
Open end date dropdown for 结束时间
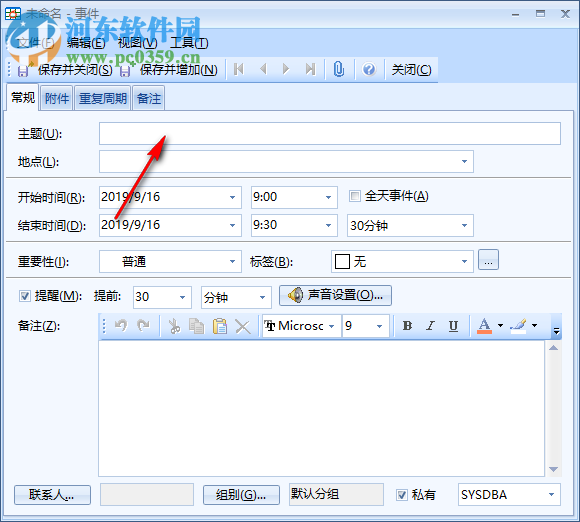232,225
